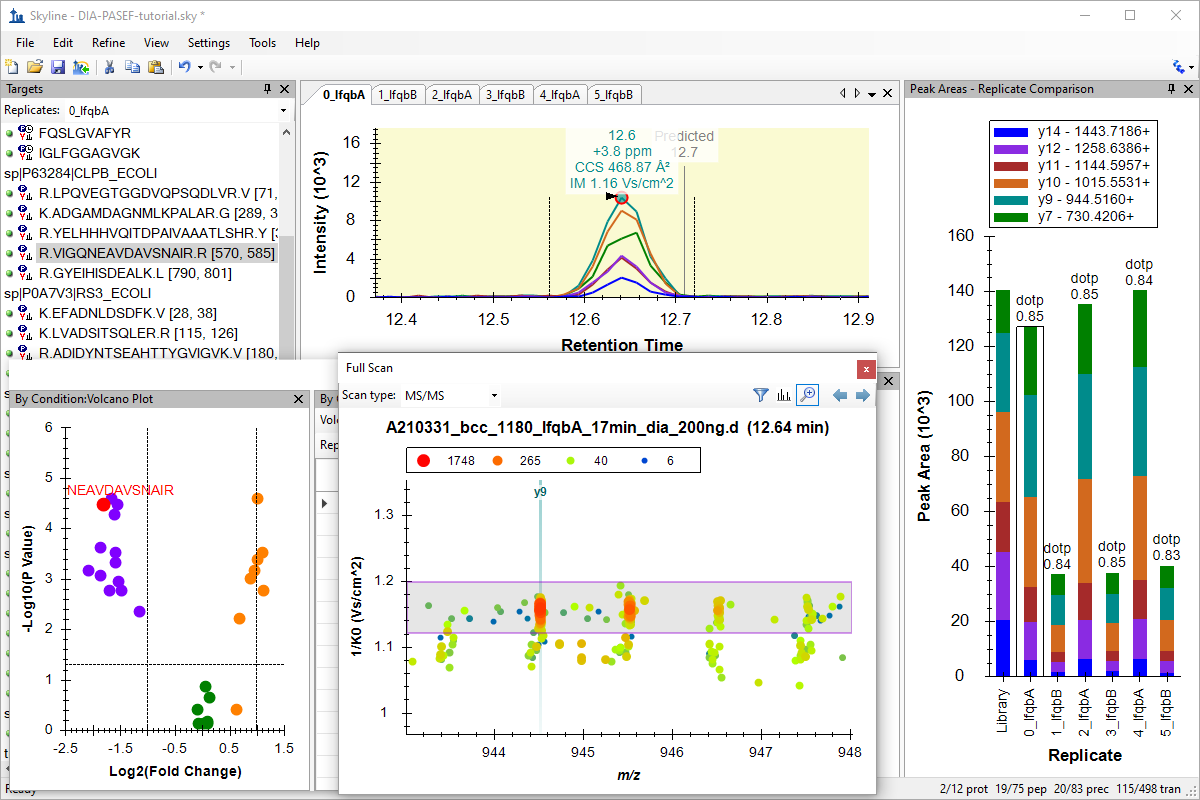The image size is (1200, 800).
Task: Click the filter funnel icon in Full Scan
Action: coord(760,395)
